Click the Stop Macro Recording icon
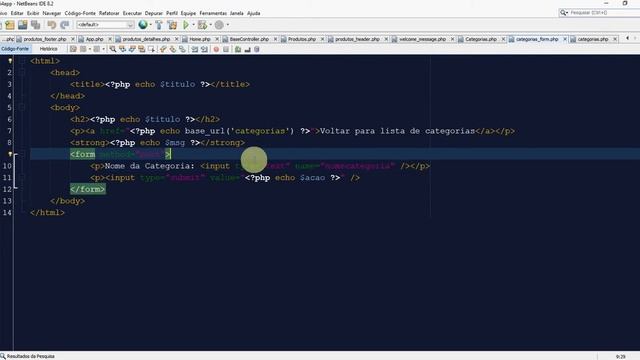Screen dimensions: 640x360 [x=226, y=49]
